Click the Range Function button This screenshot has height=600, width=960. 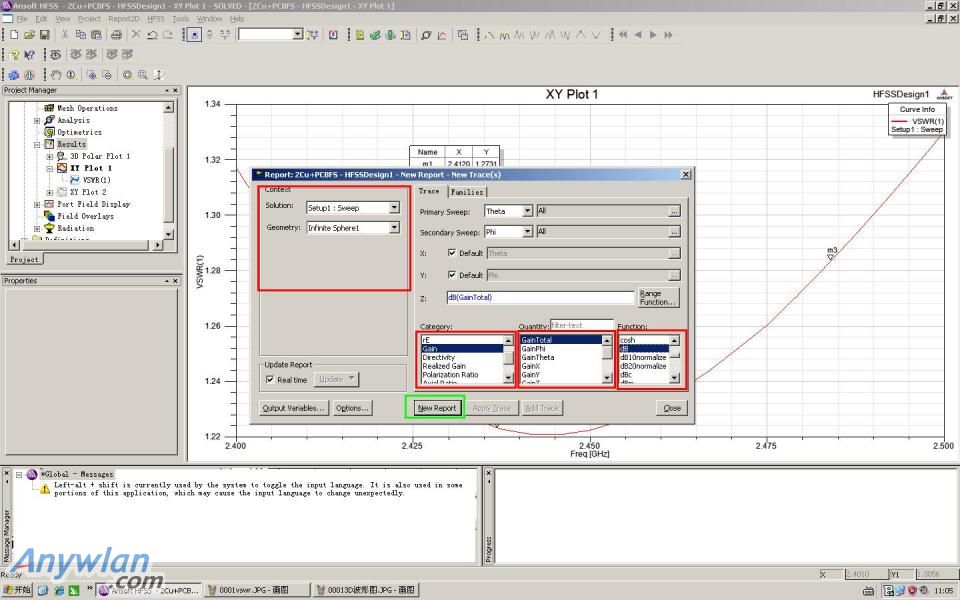(x=659, y=298)
